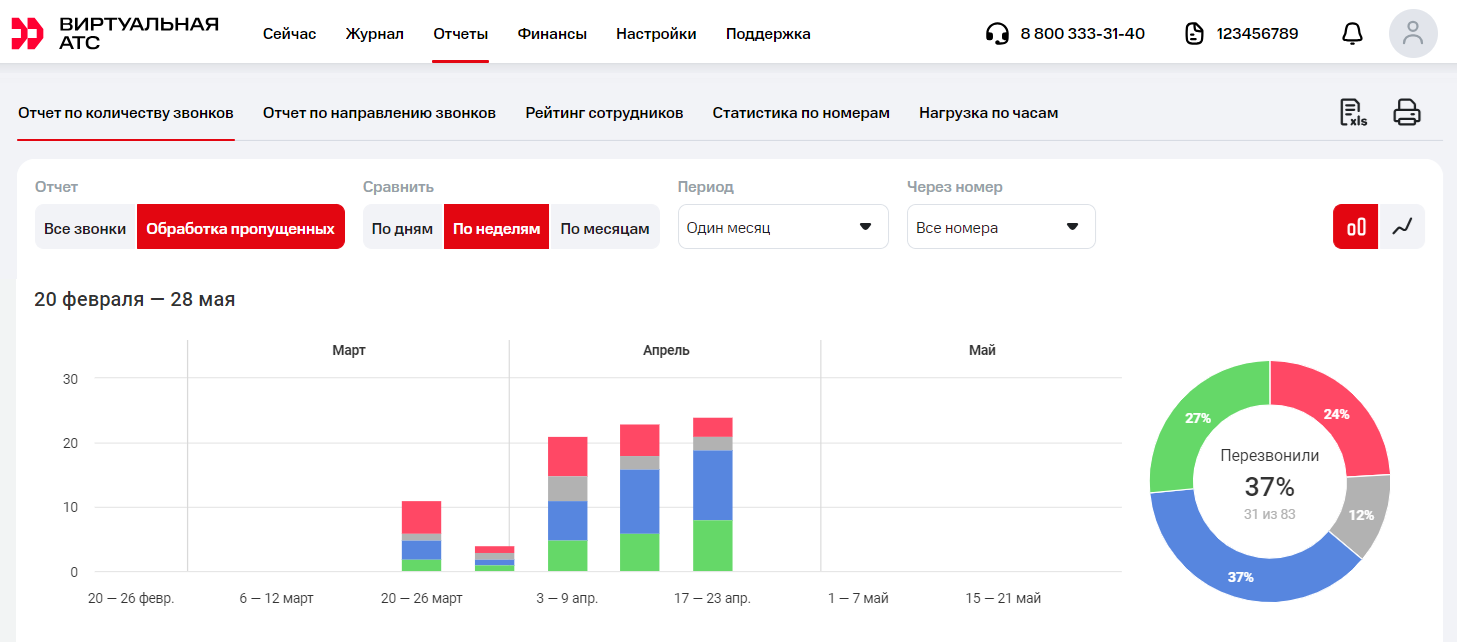Compare by days using По дням
Image resolution: width=1457 pixels, height=642 pixels.
tap(402, 228)
